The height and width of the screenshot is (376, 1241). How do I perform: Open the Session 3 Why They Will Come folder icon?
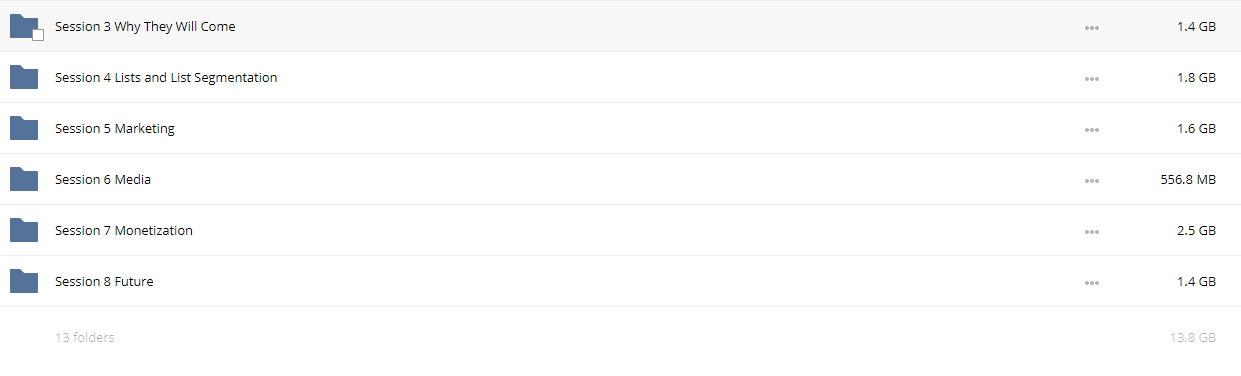pyautogui.click(x=24, y=27)
